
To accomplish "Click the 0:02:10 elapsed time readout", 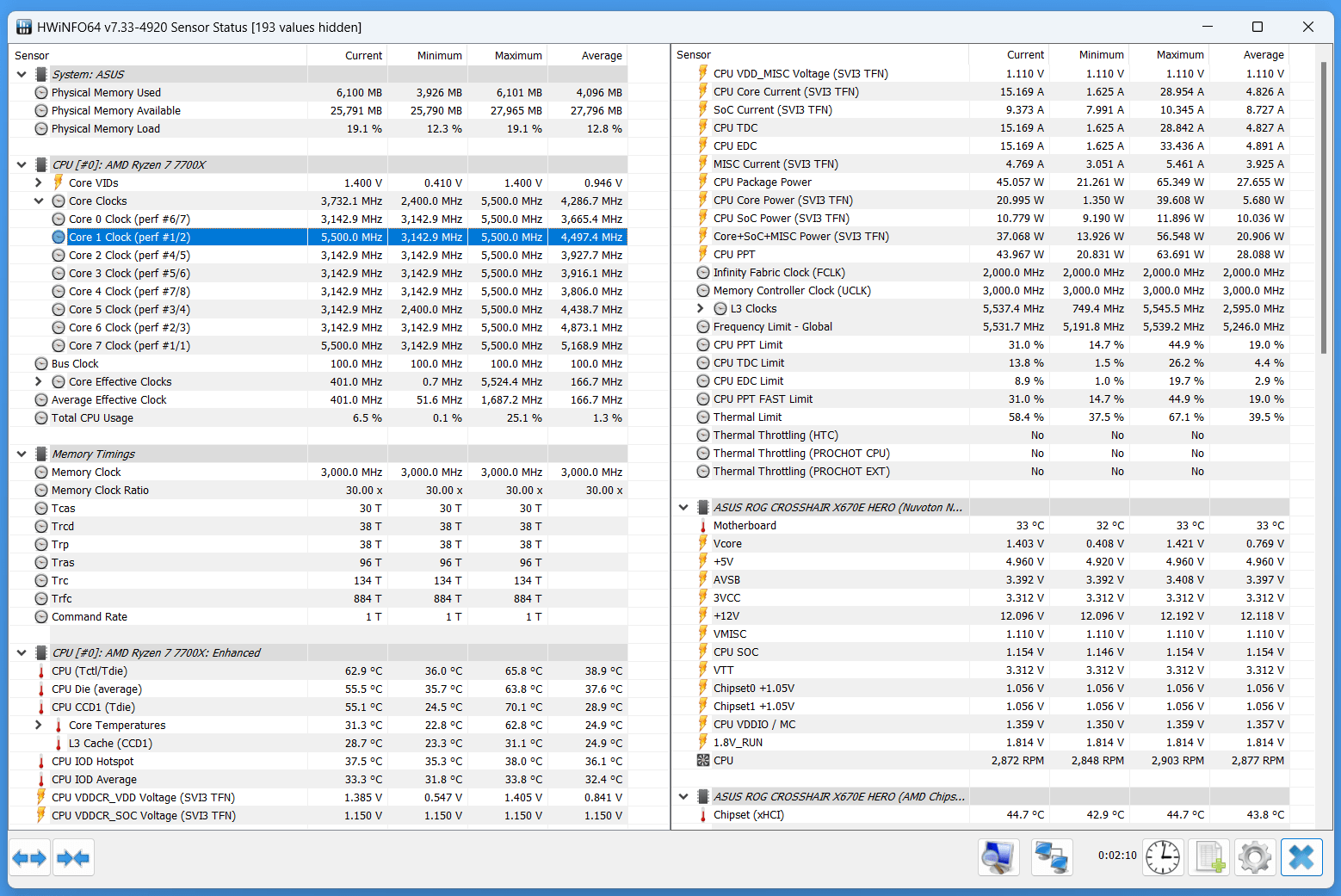I will 1117,856.
